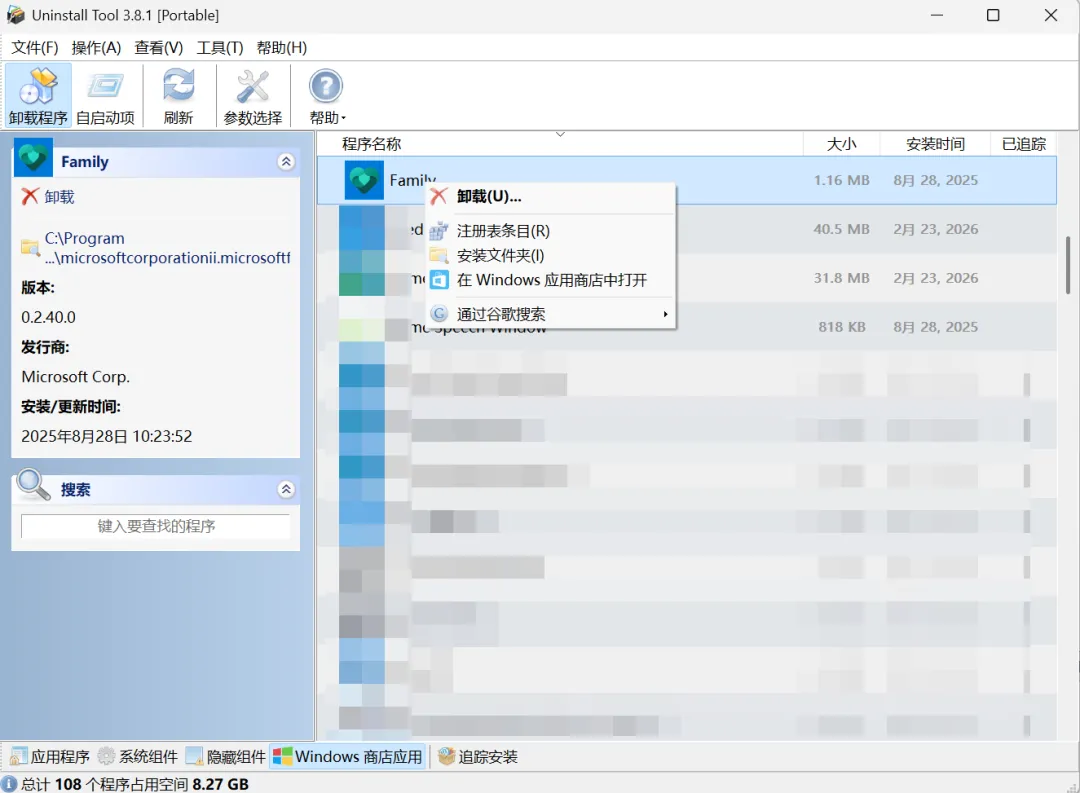Click the Google icon beside 通过谷歌搜索
The width and height of the screenshot is (1080, 793).
click(439, 314)
